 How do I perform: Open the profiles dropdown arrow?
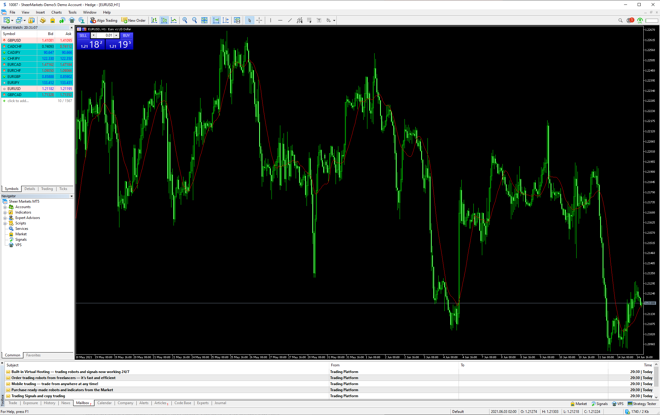25,20
